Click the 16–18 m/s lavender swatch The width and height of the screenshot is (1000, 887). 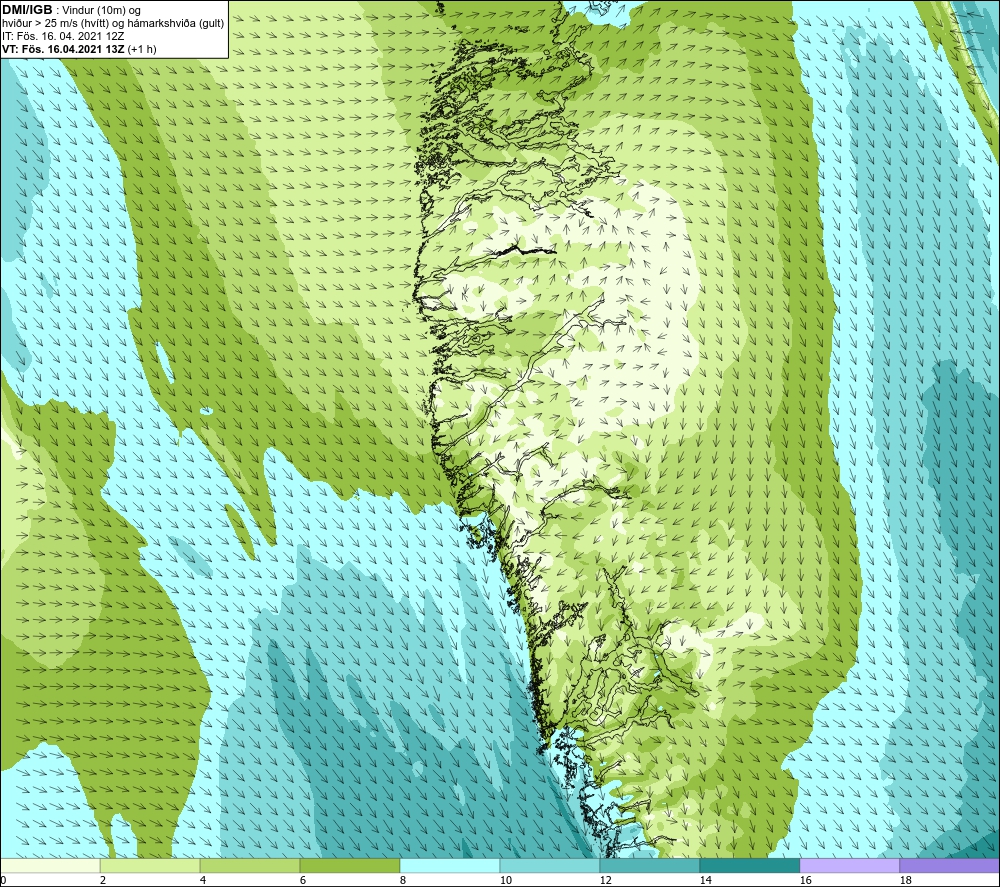(849, 865)
